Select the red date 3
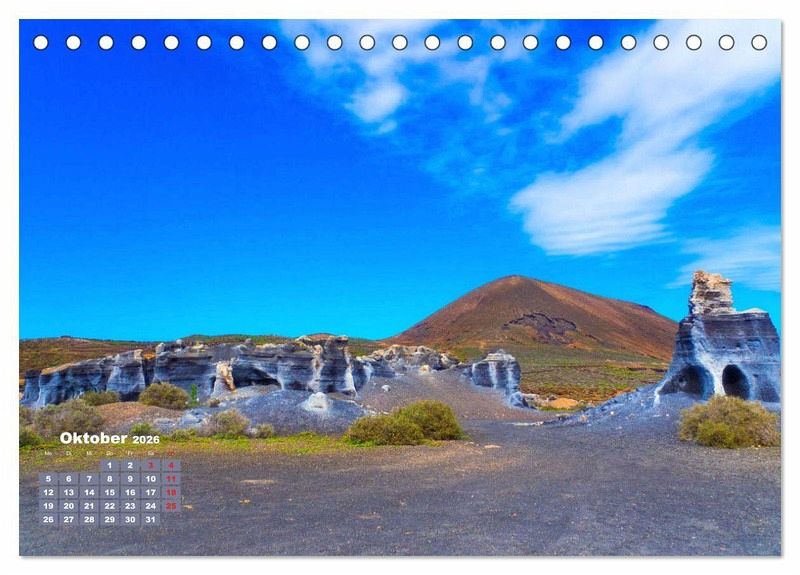 click(x=150, y=465)
